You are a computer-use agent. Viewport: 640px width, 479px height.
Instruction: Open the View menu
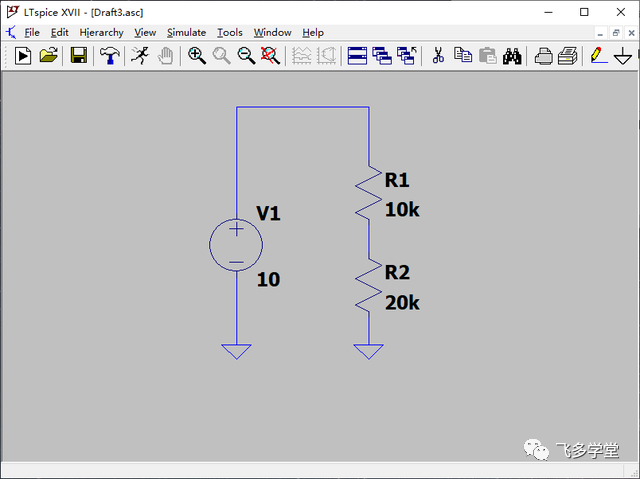(x=145, y=32)
